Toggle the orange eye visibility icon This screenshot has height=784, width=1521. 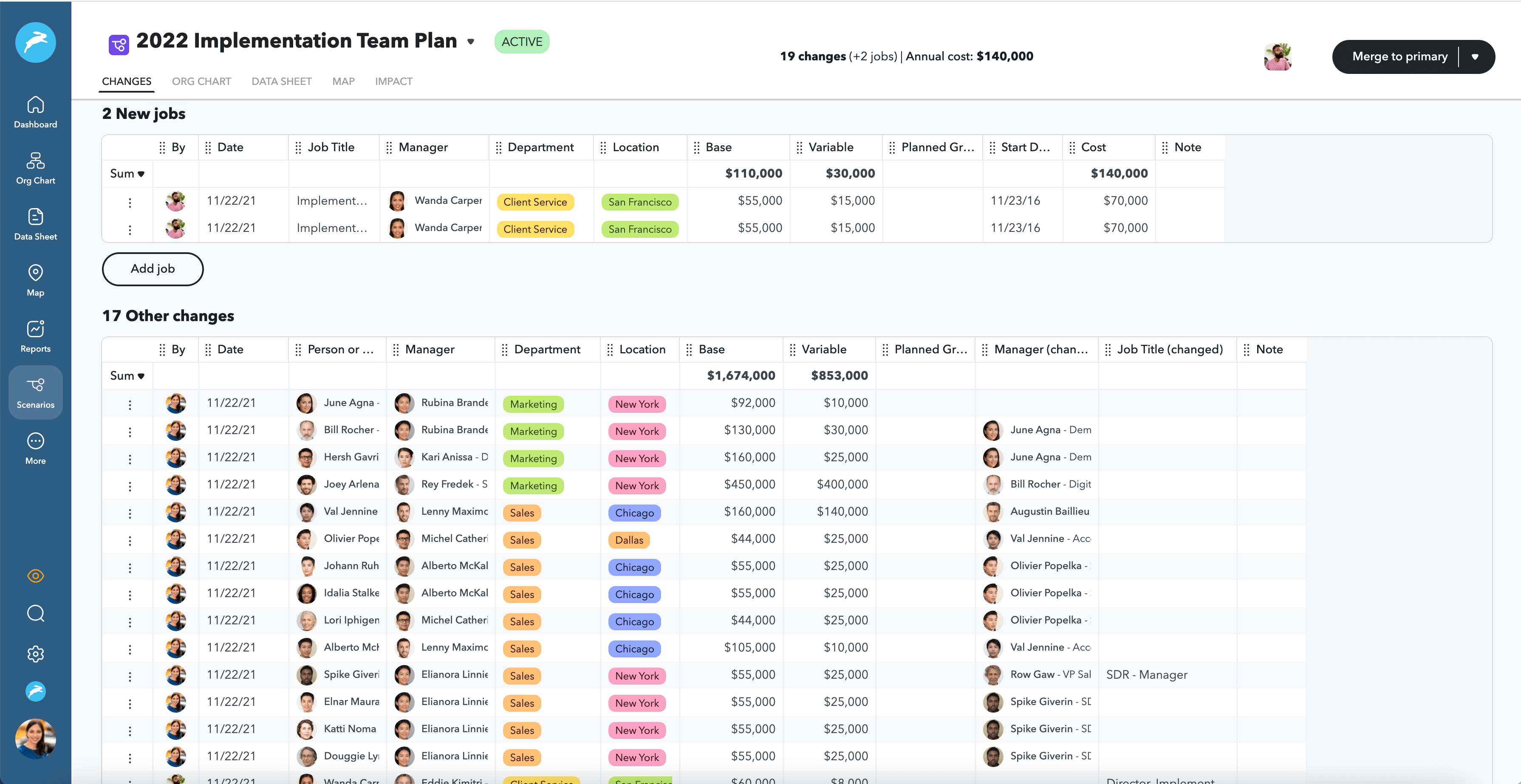point(35,575)
